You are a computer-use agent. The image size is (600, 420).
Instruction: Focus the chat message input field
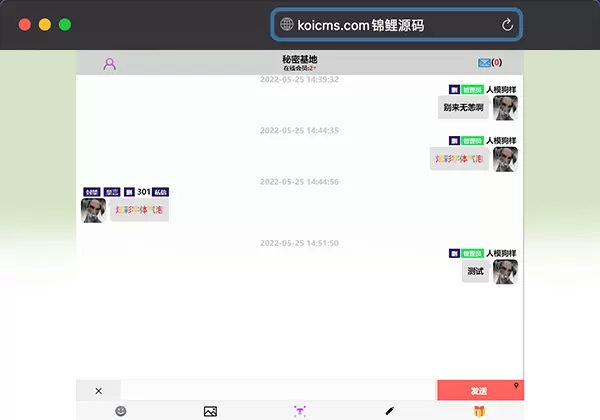point(279,391)
